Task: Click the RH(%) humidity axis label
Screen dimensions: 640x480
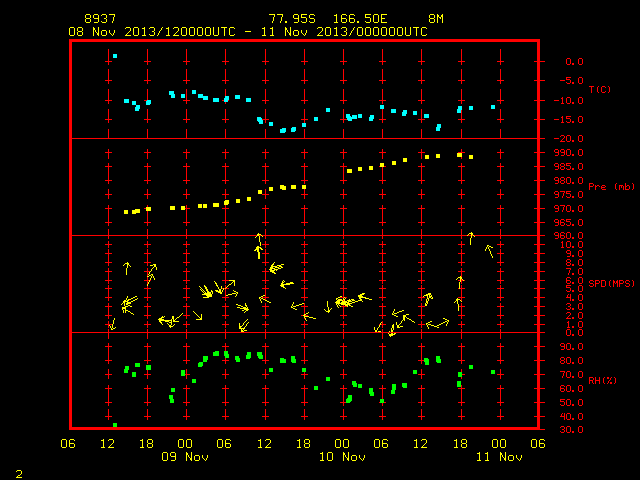Action: tap(602, 380)
